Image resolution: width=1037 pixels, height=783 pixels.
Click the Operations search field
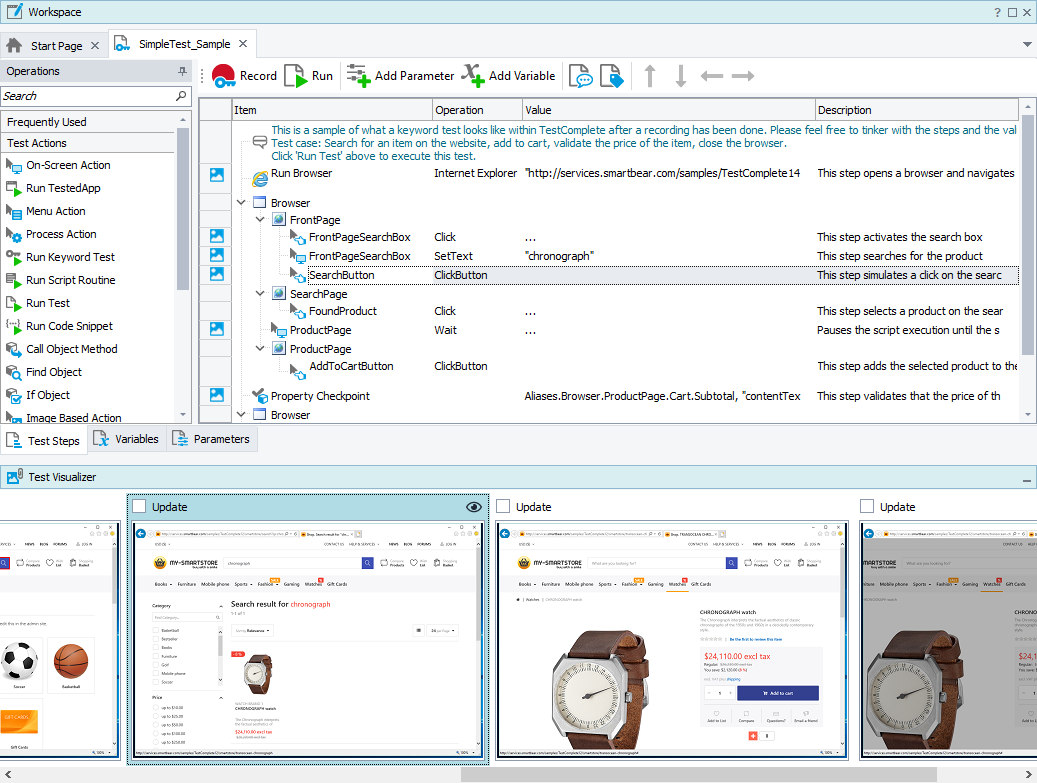coord(86,96)
